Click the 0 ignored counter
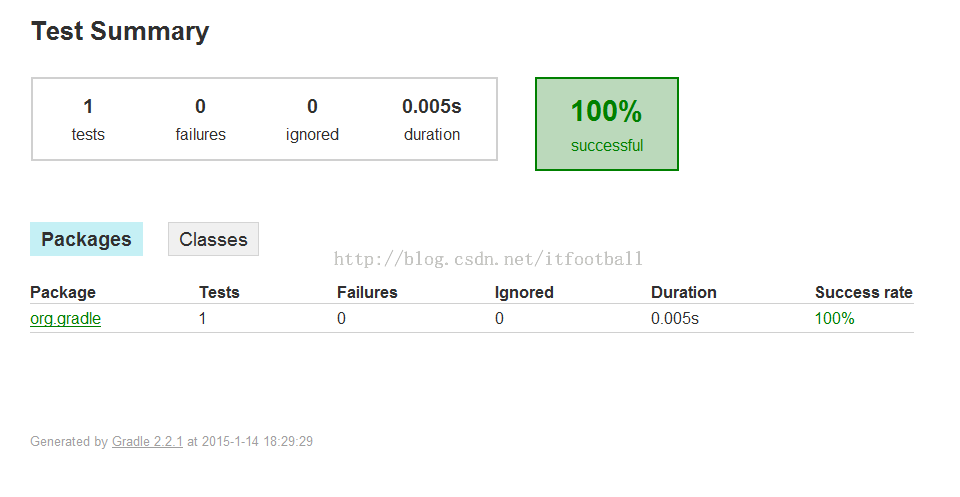The height and width of the screenshot is (497, 960). pos(312,119)
